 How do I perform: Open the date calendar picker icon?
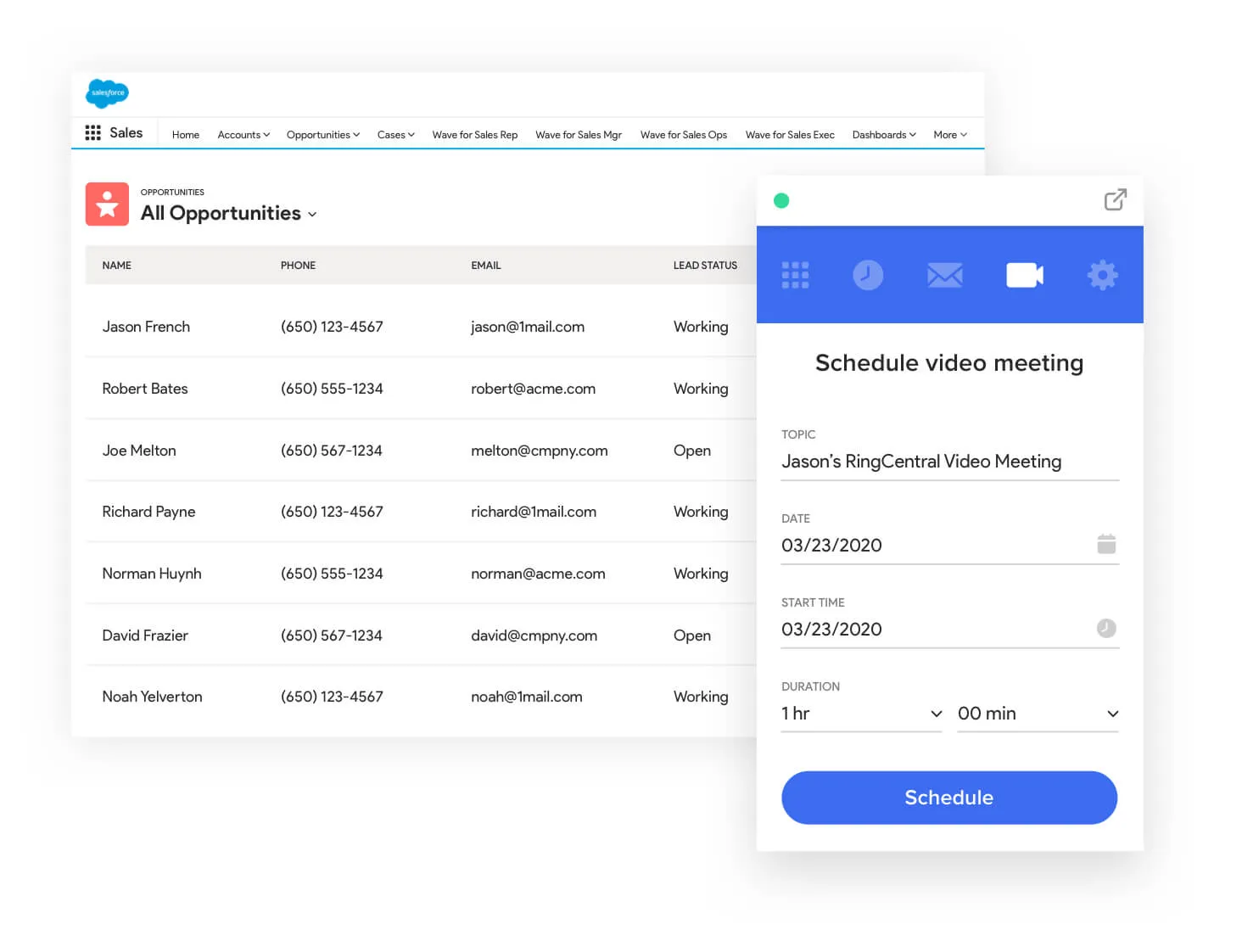(1105, 544)
